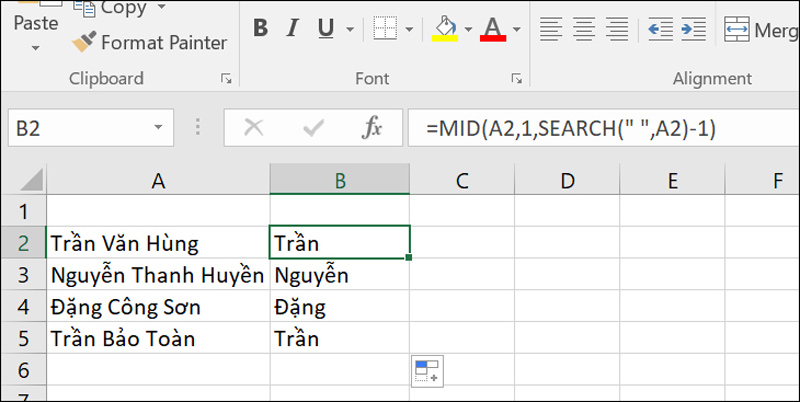Click into the Name Box showing B2
Viewport: 800px width, 402px height.
(x=82, y=128)
